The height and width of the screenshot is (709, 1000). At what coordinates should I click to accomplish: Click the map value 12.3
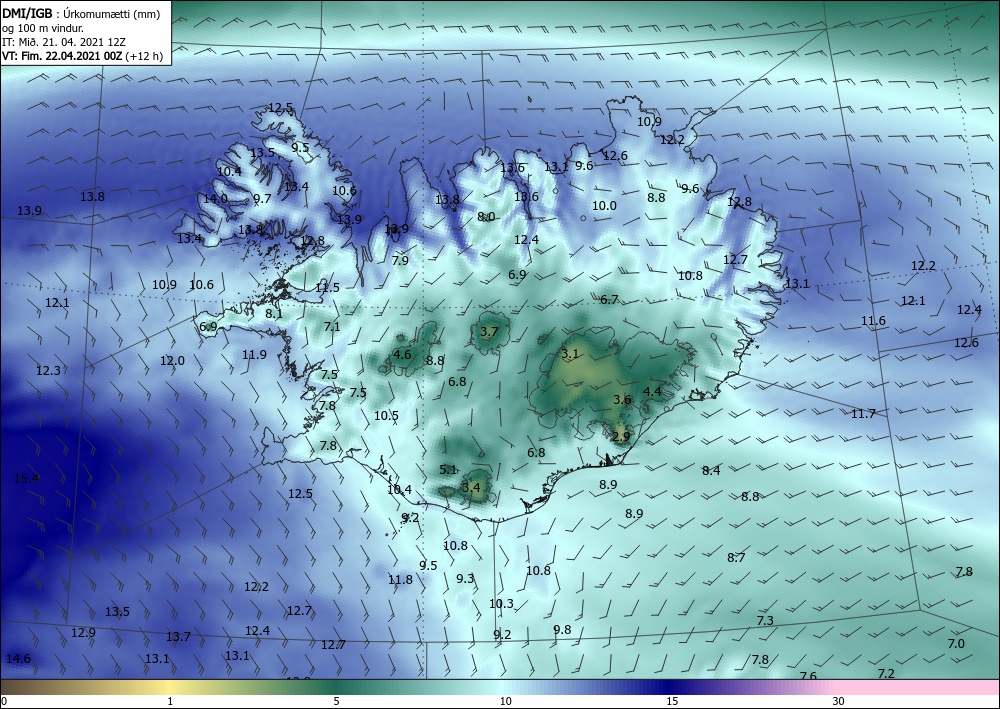(x=48, y=370)
